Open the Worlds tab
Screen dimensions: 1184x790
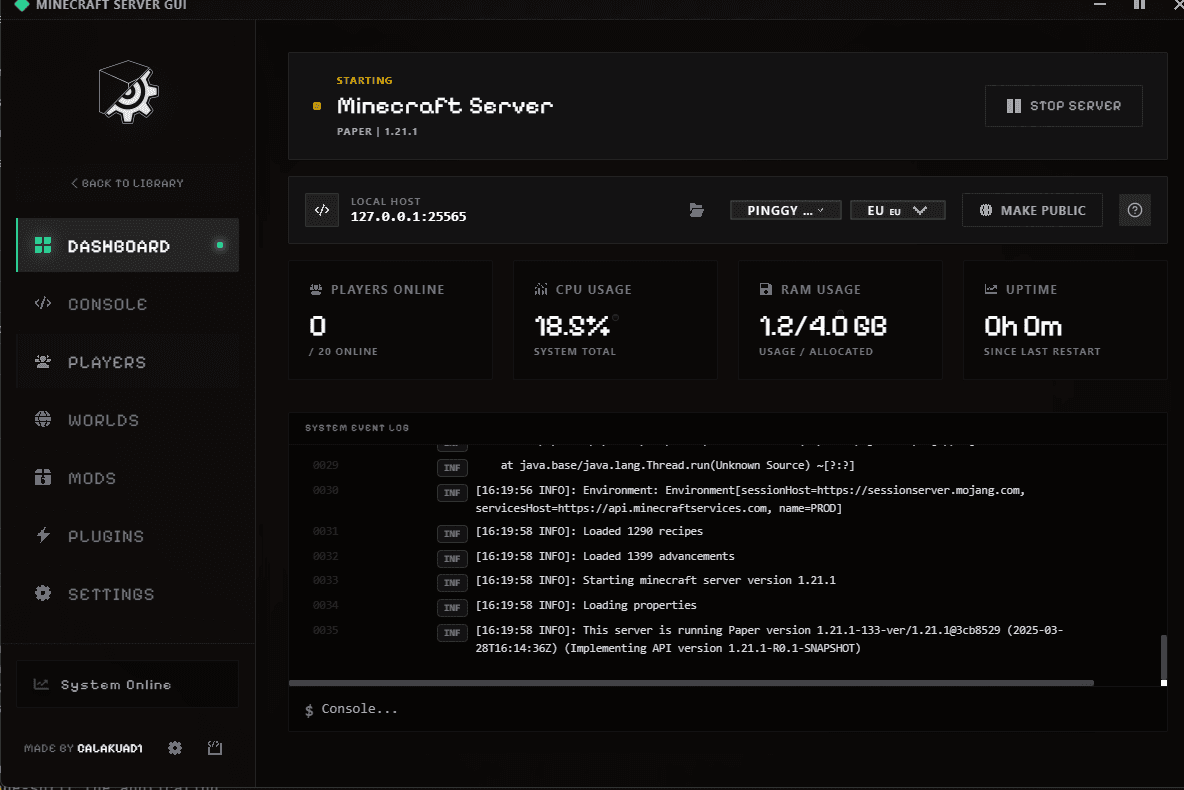128,420
